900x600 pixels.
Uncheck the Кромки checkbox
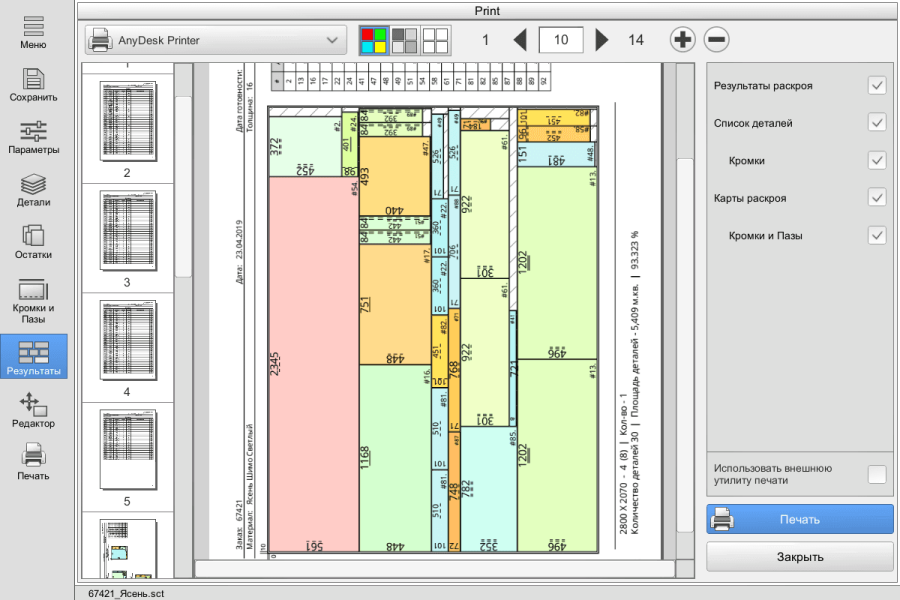pyautogui.click(x=876, y=160)
